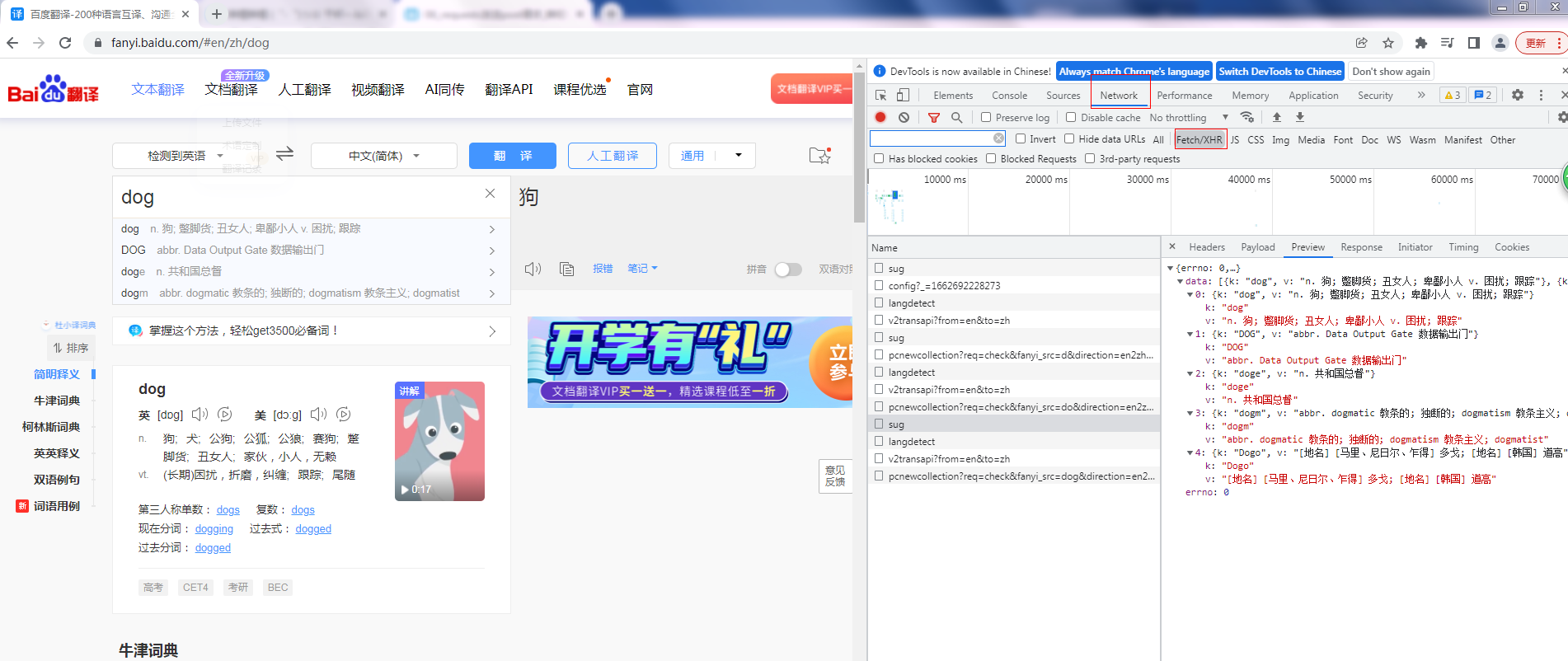Select the highlighted sug request
This screenshot has width=1568, height=661.
pyautogui.click(x=1014, y=424)
